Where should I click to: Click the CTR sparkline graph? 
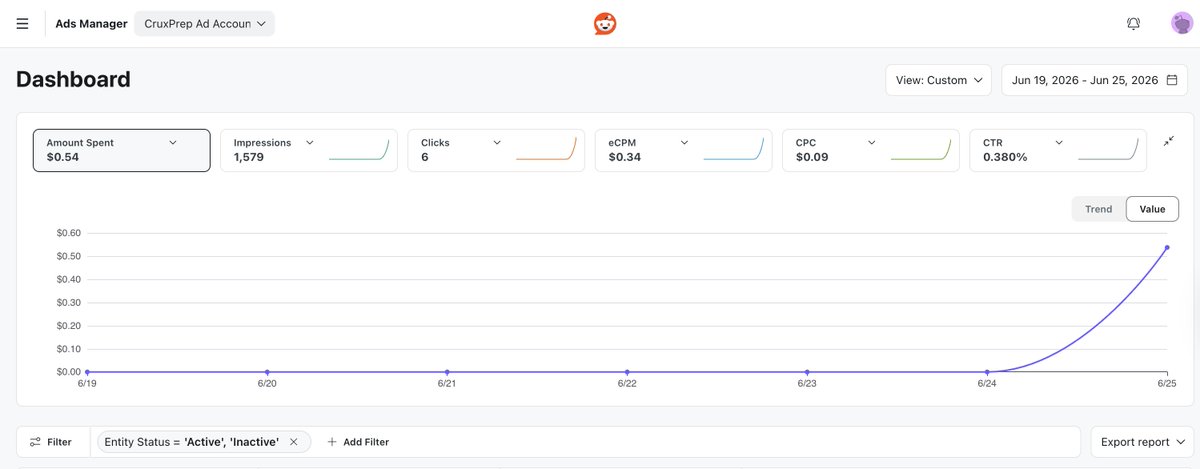coord(1108,149)
